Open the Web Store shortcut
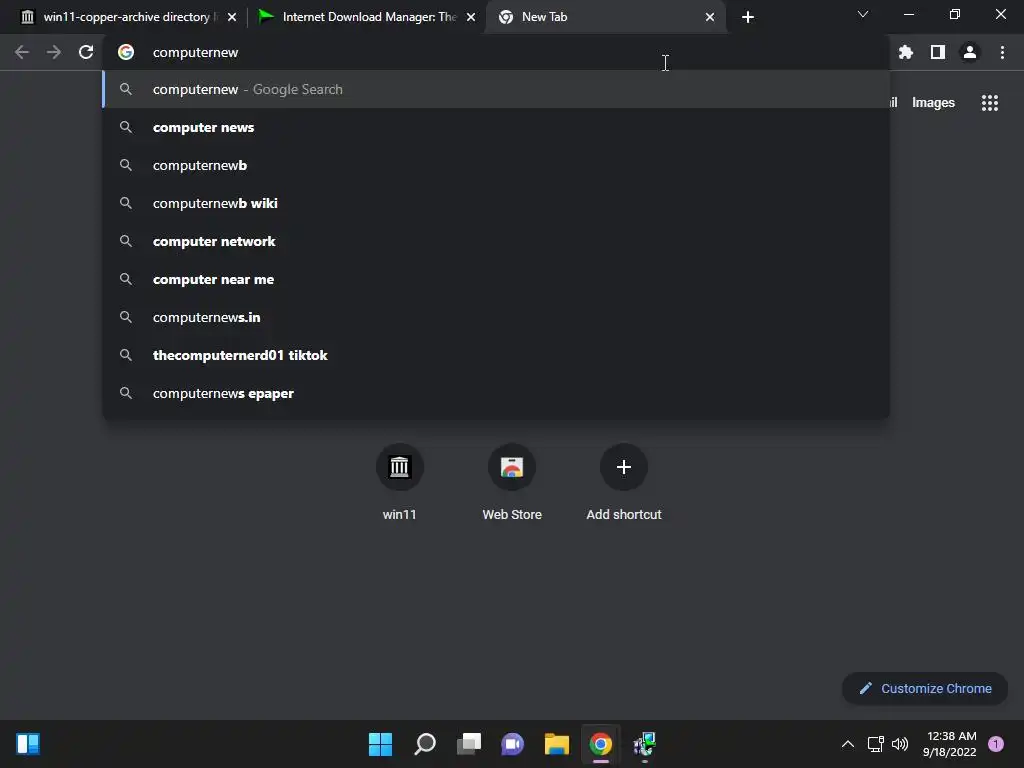This screenshot has height=768, width=1024. [x=512, y=483]
